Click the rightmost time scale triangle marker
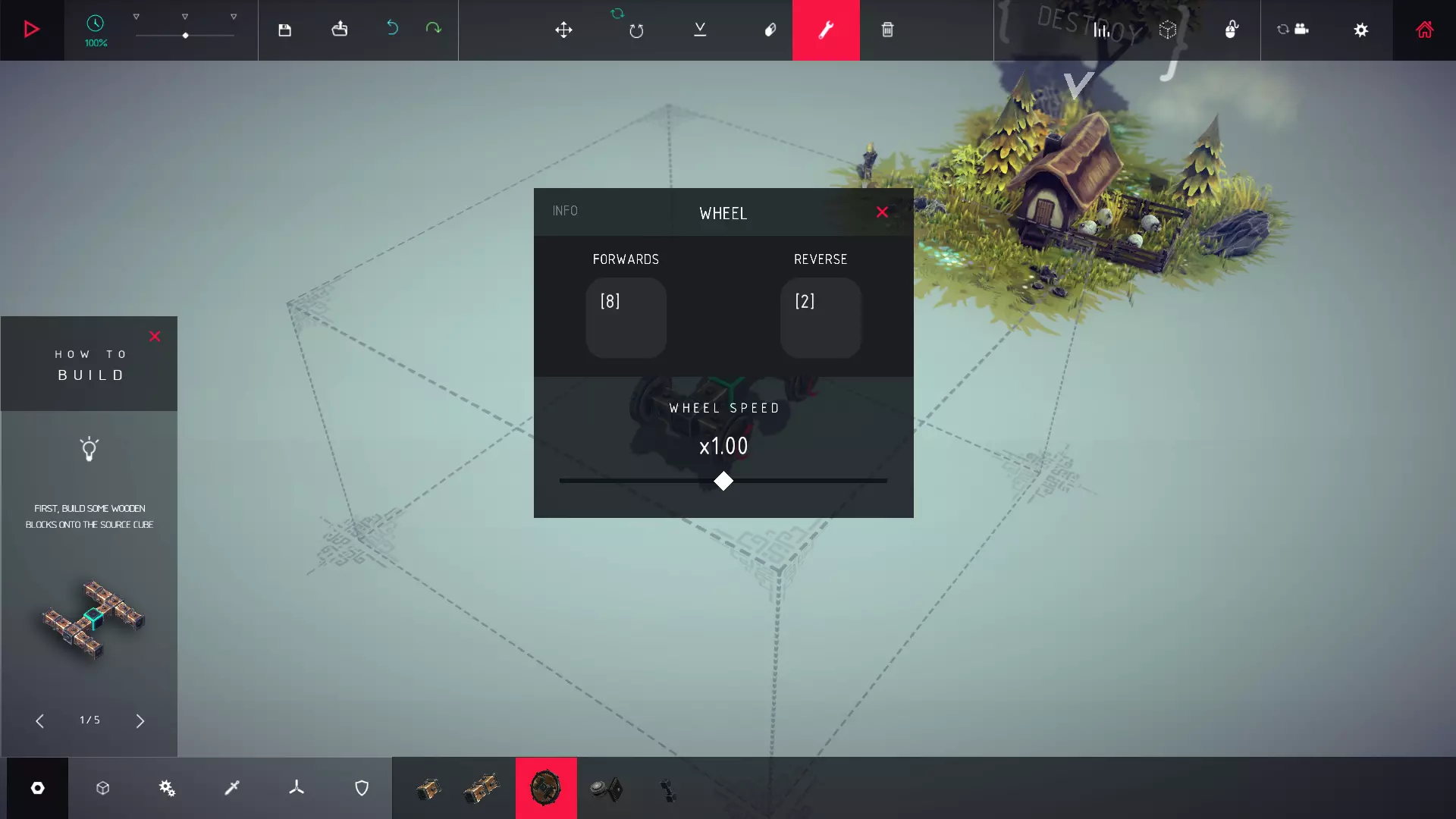 [x=234, y=17]
